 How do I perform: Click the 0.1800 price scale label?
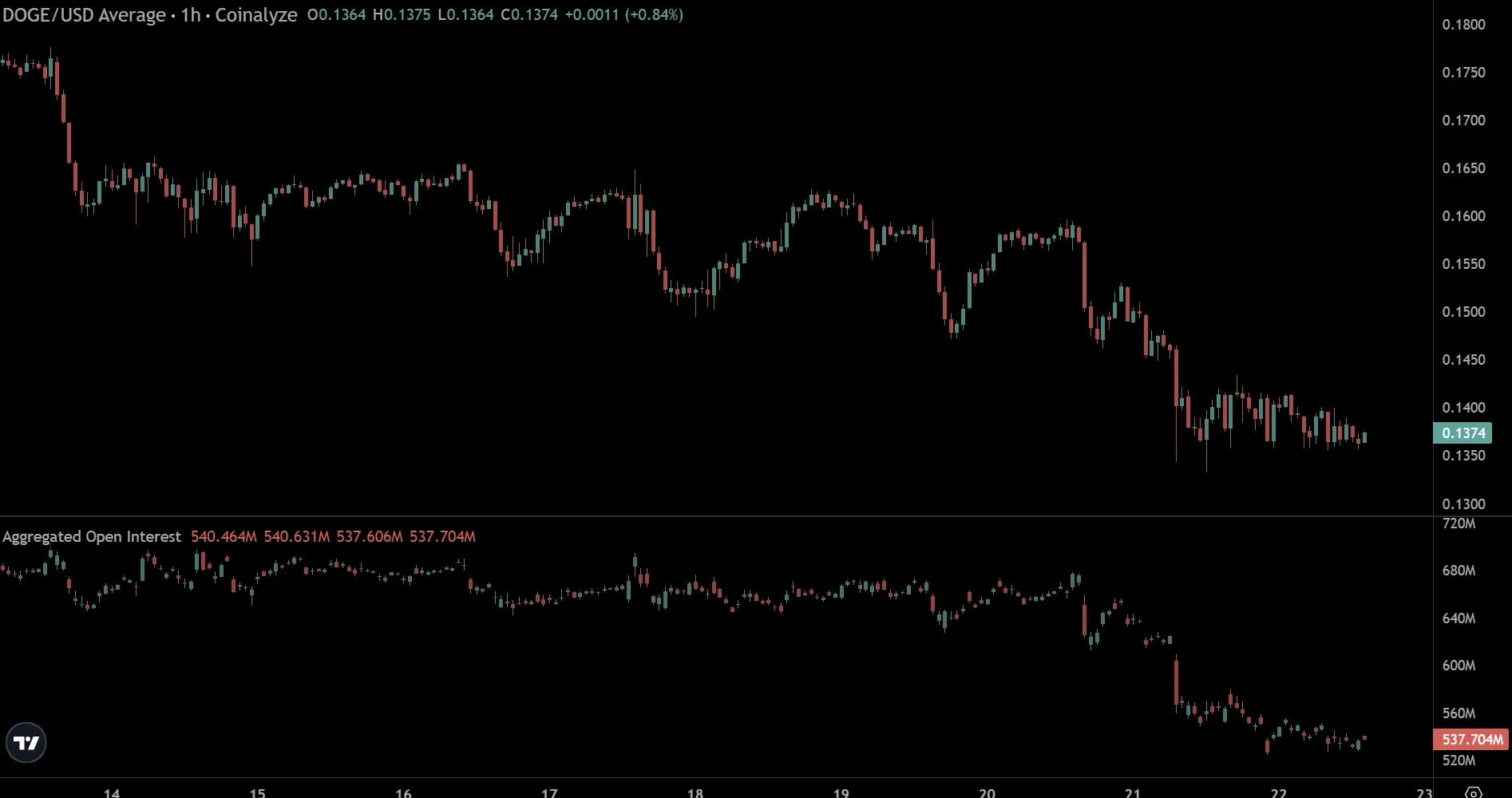pos(1463,25)
